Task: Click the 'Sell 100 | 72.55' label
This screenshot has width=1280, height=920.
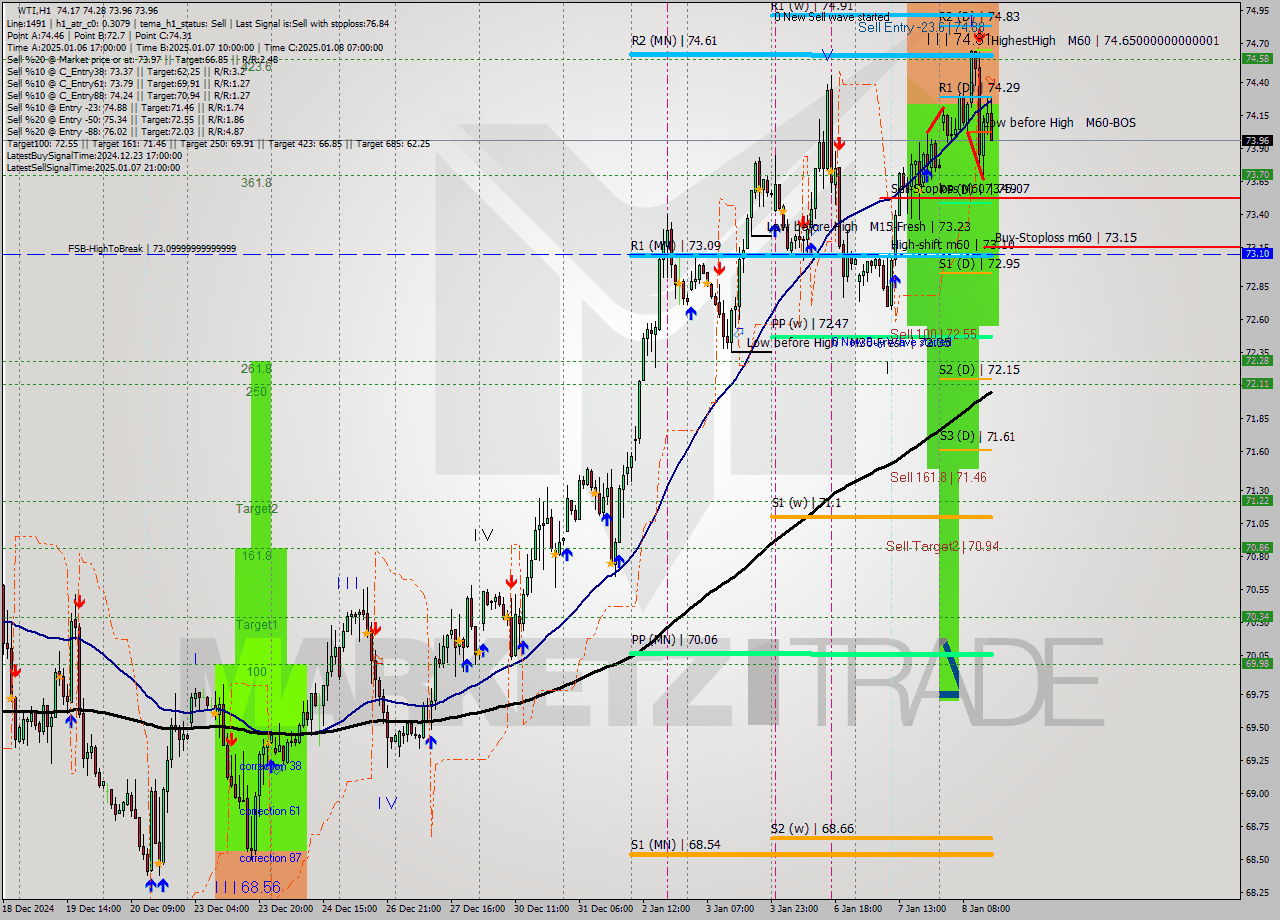Action: (933, 334)
